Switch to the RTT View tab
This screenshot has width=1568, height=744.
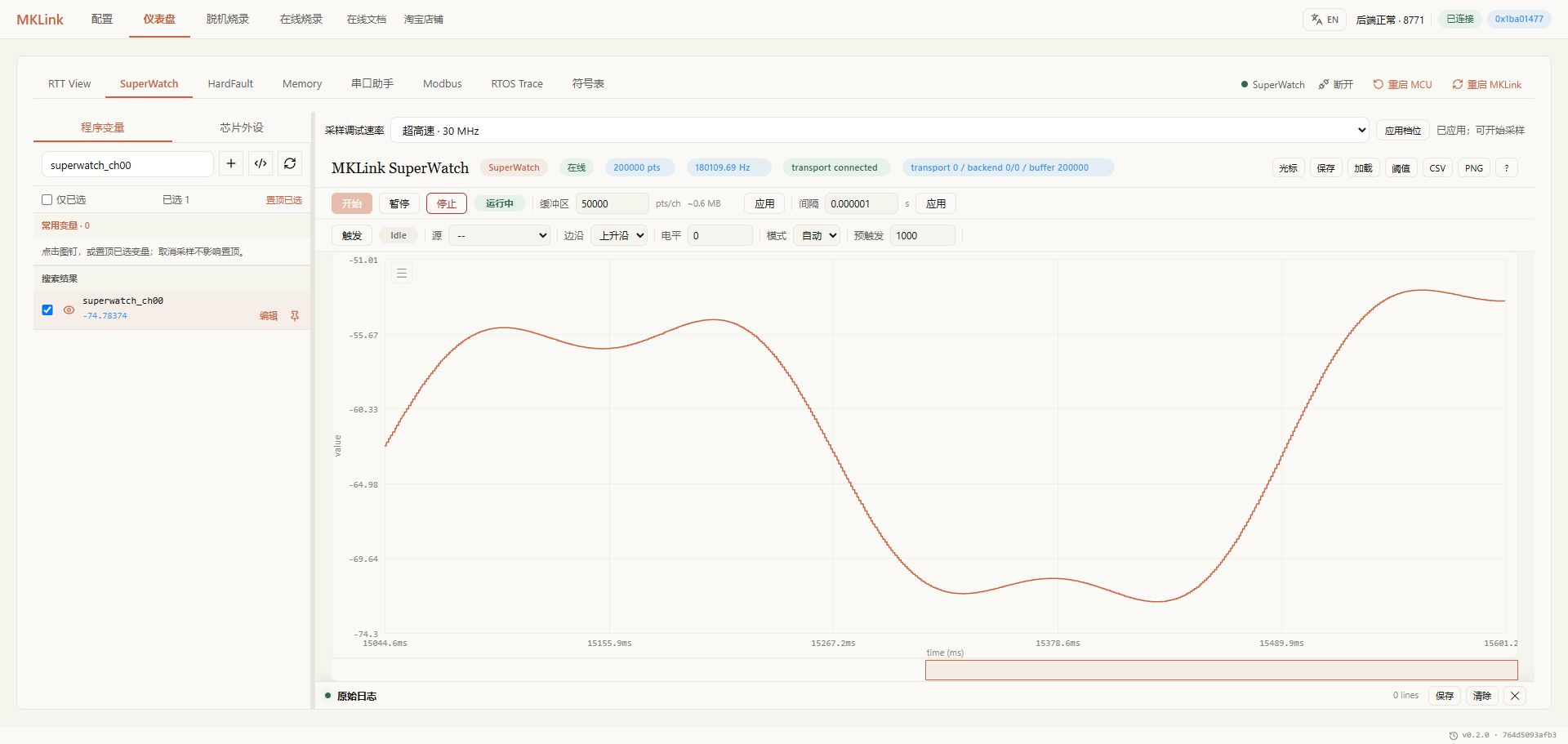click(x=69, y=84)
